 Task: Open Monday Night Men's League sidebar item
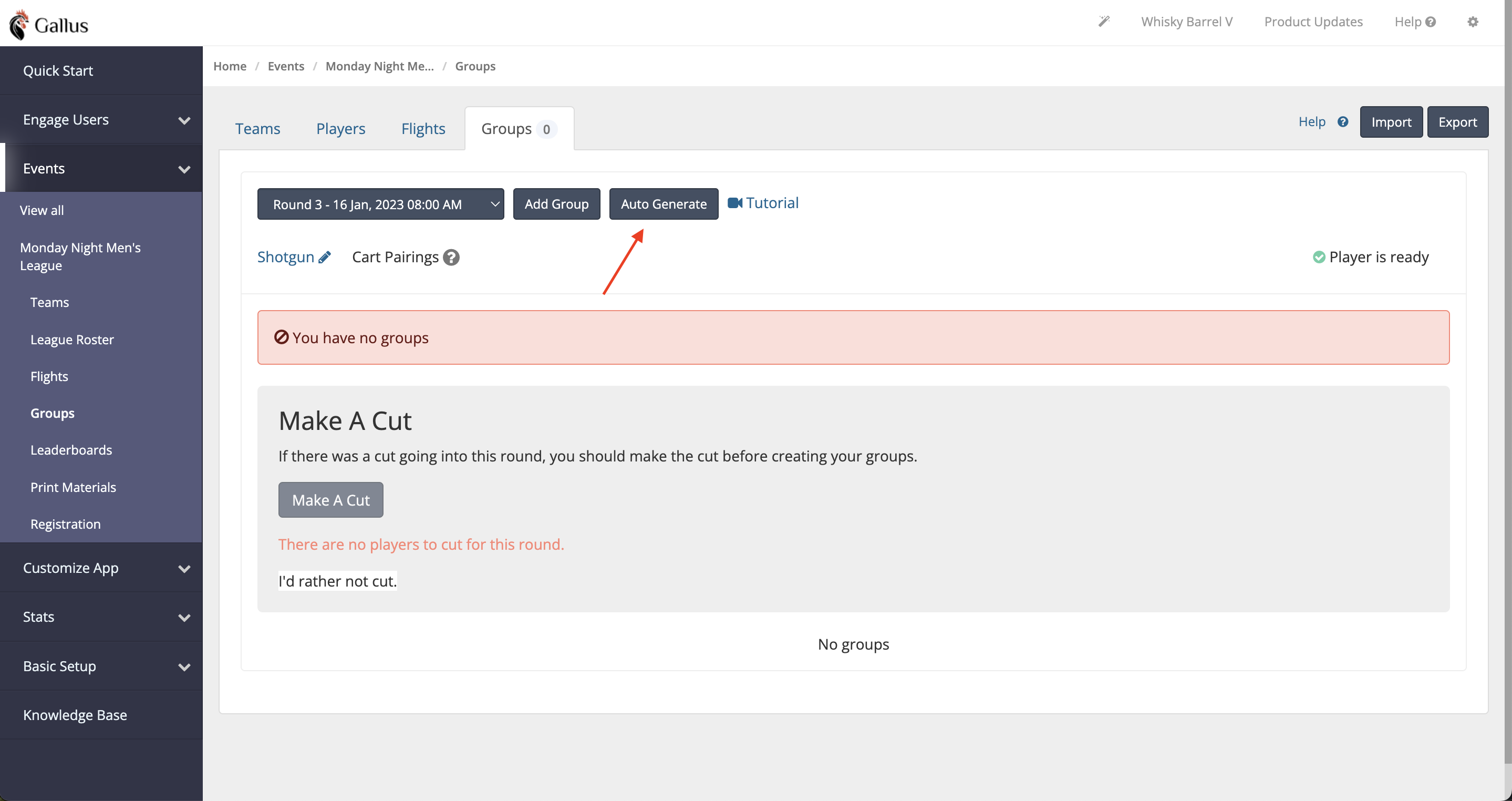tap(80, 256)
